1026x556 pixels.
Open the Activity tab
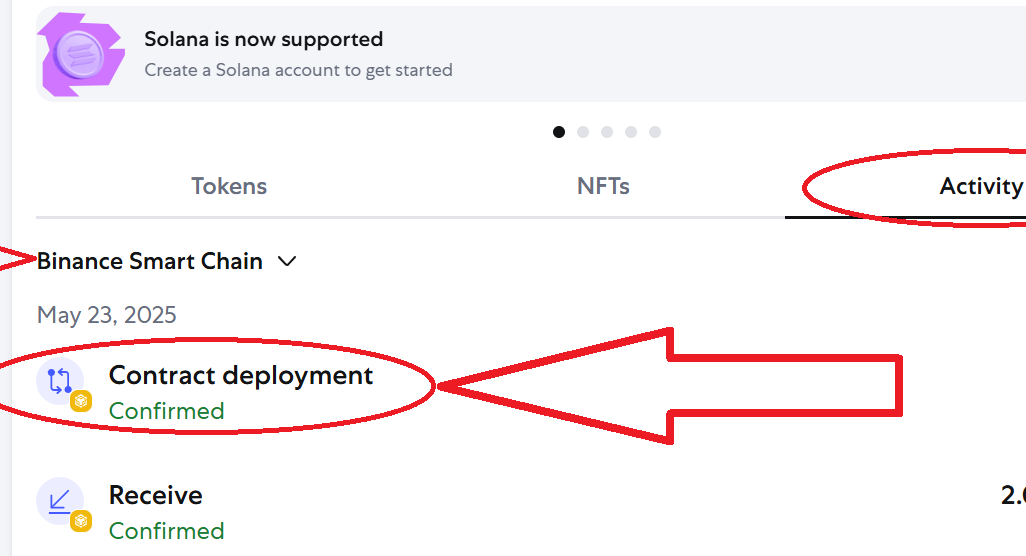click(982, 186)
